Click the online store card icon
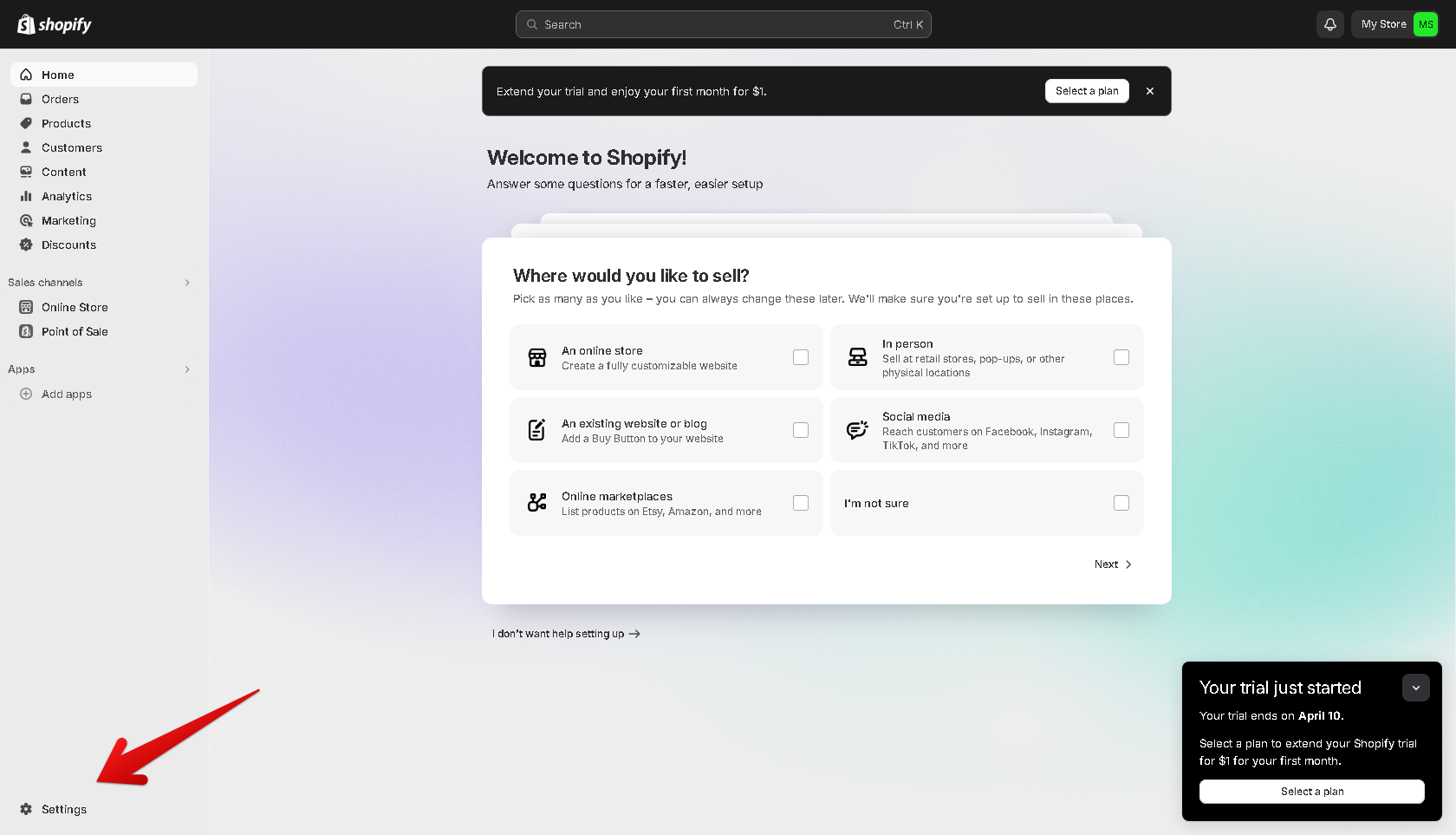This screenshot has width=1456, height=835. pyautogui.click(x=537, y=357)
